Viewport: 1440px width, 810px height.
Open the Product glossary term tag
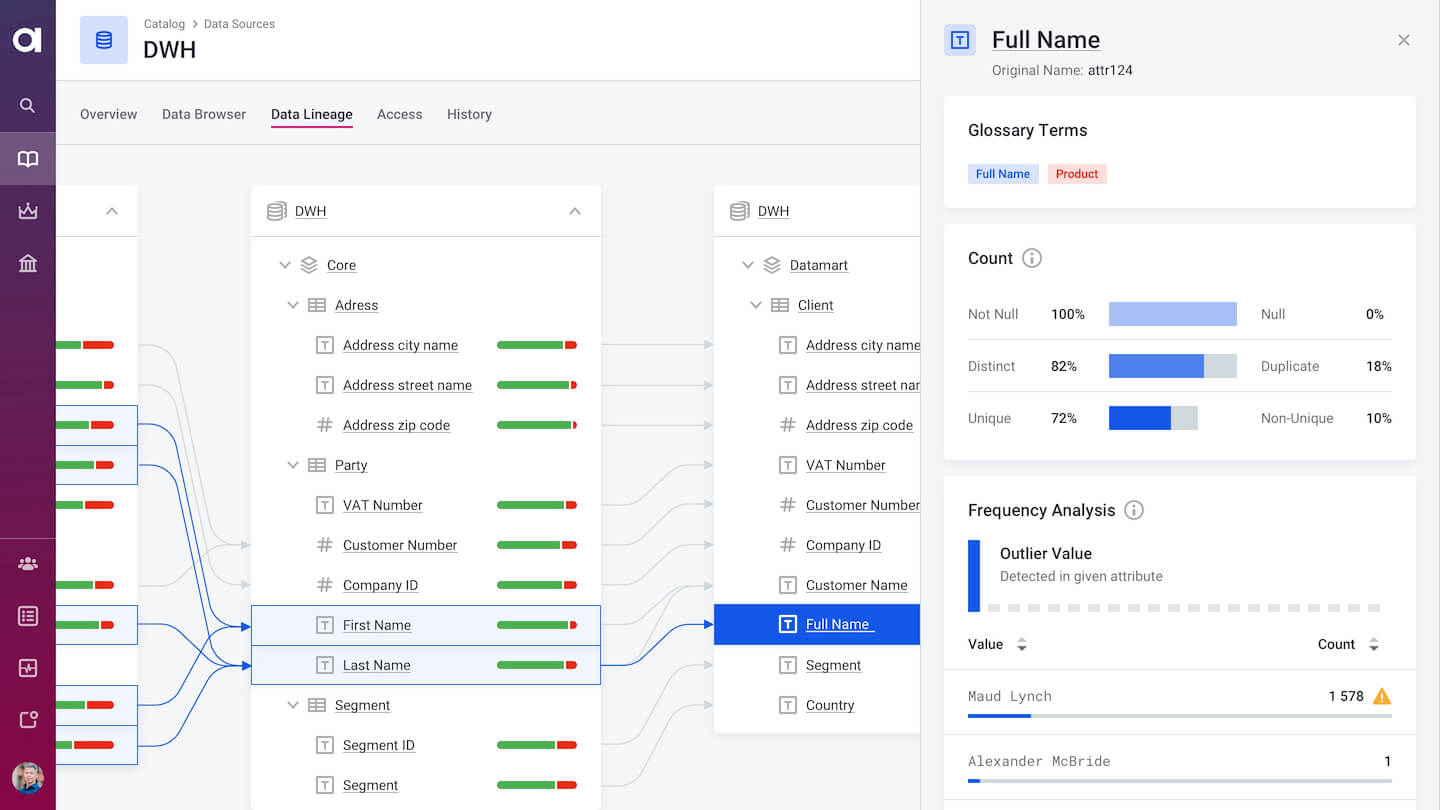[1077, 173]
